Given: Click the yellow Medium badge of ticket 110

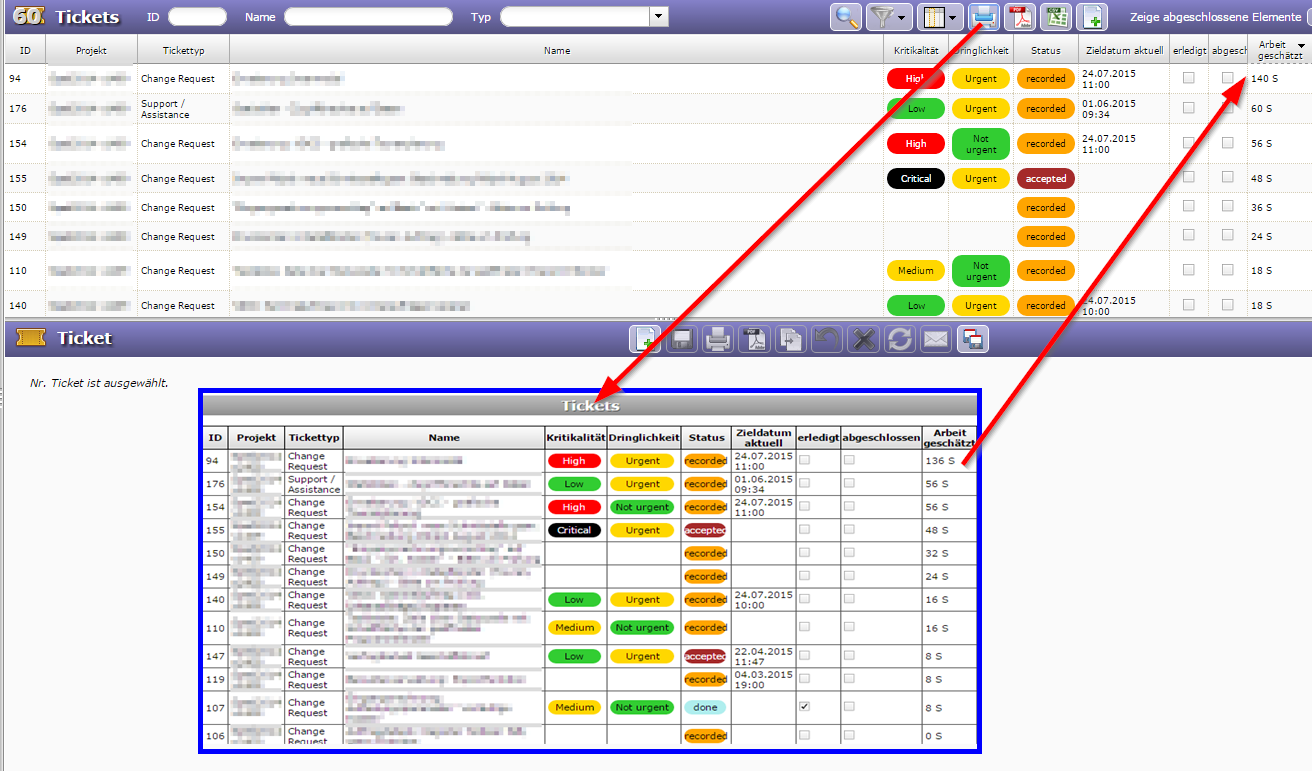Looking at the screenshot, I should coord(916,270).
